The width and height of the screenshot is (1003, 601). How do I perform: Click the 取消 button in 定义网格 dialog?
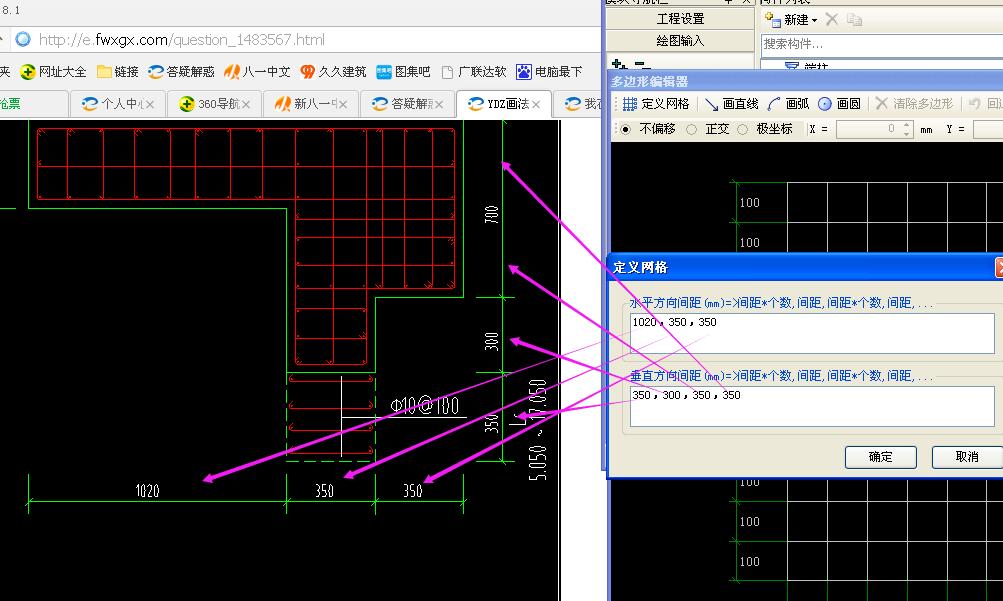tap(967, 457)
